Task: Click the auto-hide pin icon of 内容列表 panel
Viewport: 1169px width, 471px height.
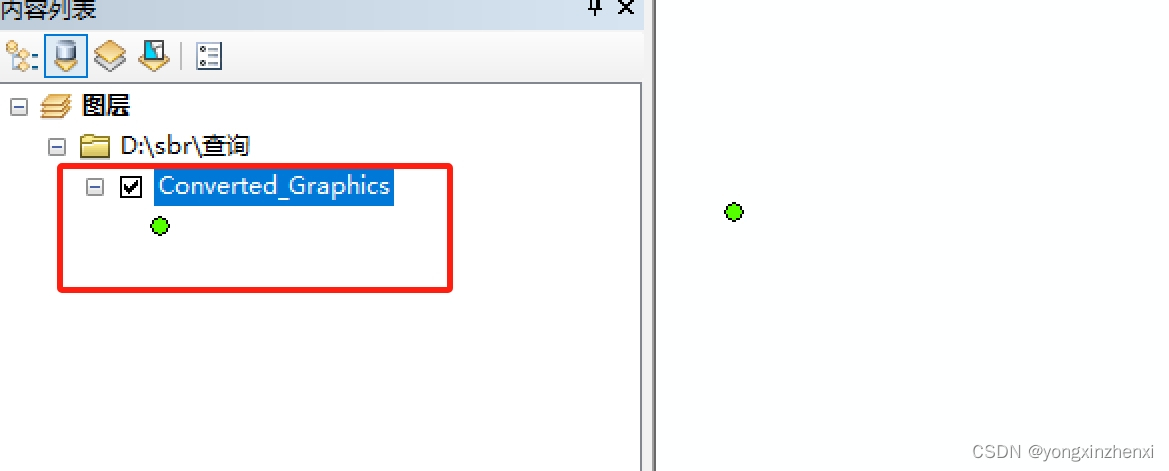Action: pos(594,7)
